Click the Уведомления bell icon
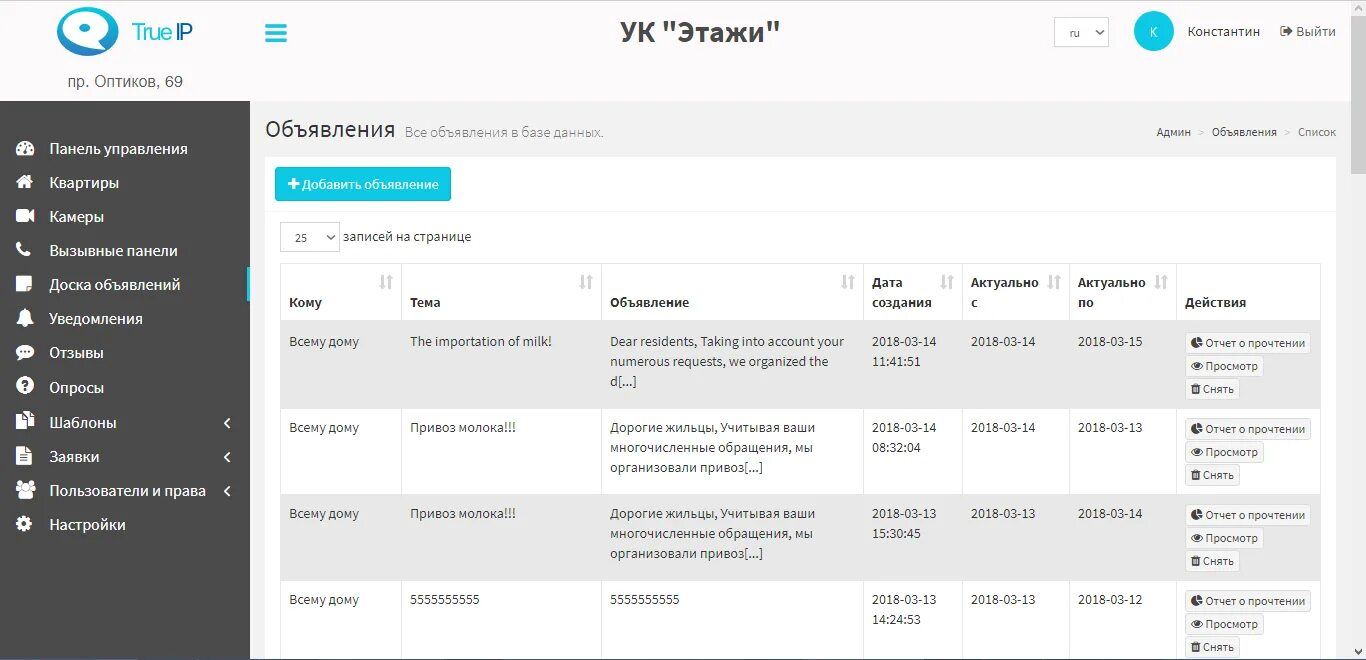 25,318
